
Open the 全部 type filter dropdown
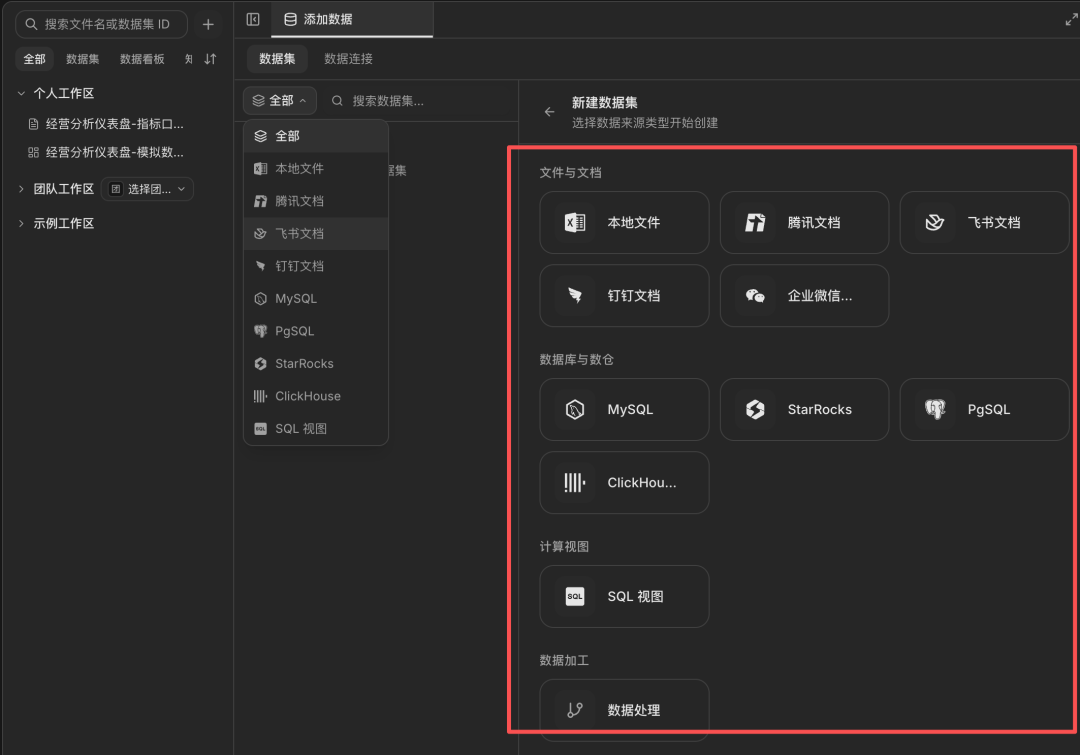coord(280,101)
